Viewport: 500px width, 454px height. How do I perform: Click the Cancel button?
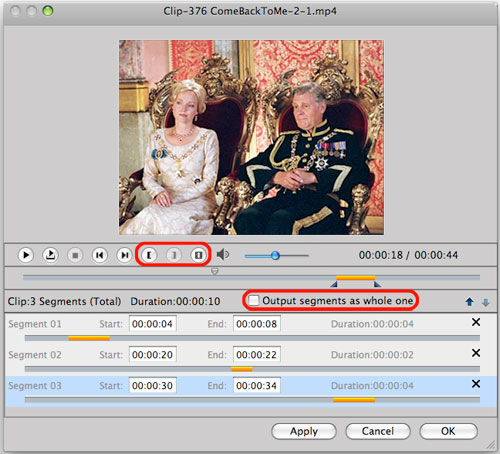coord(378,431)
